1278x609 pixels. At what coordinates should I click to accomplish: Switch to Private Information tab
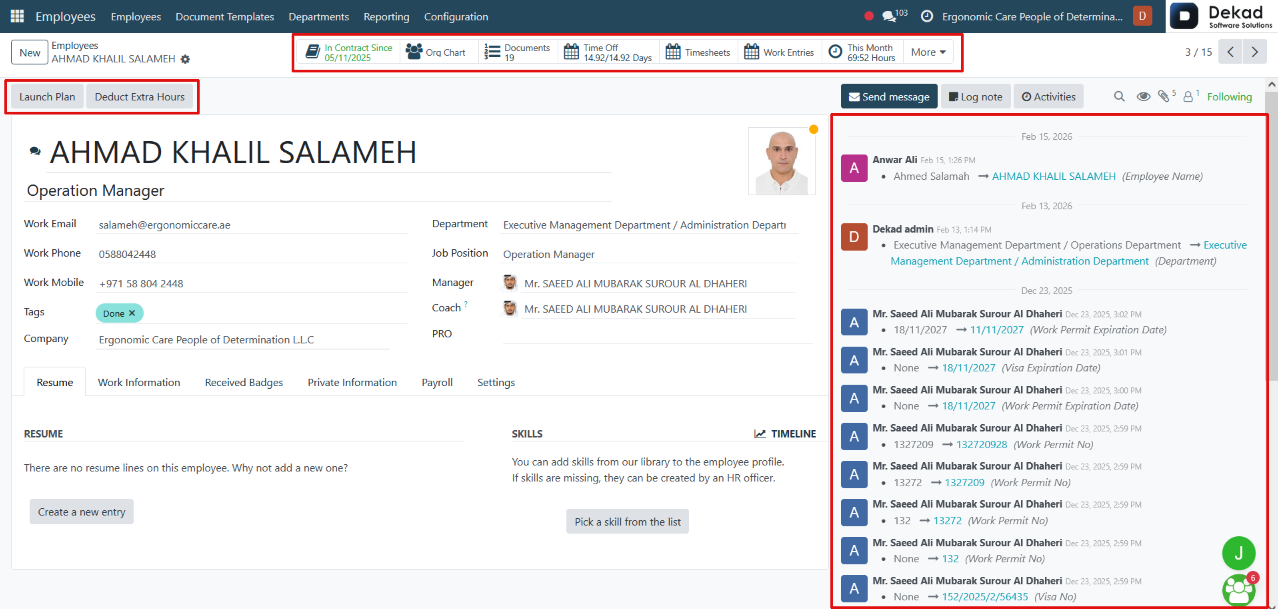pyautogui.click(x=352, y=382)
